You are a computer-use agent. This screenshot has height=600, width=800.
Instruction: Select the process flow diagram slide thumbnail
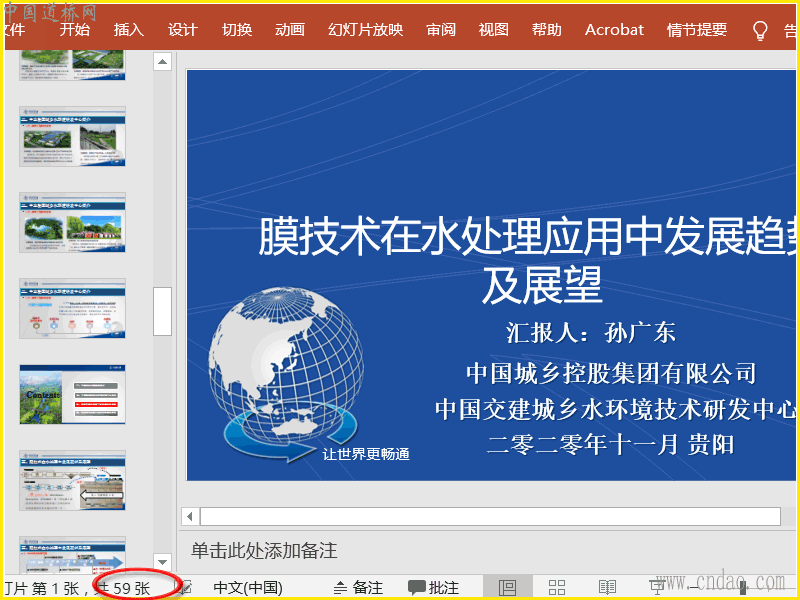(x=72, y=480)
